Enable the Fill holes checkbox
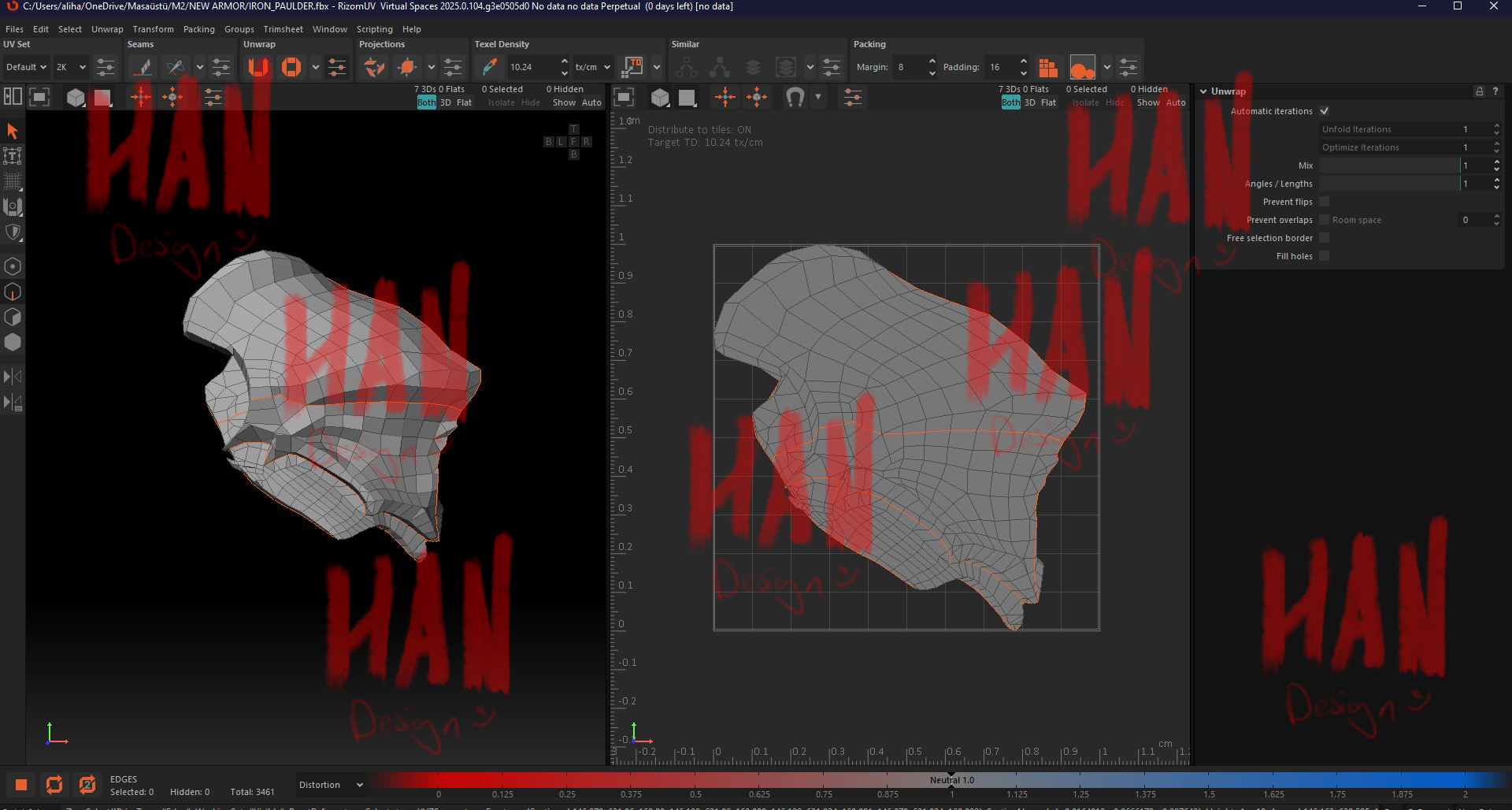This screenshot has height=810, width=1512. 1325,256
